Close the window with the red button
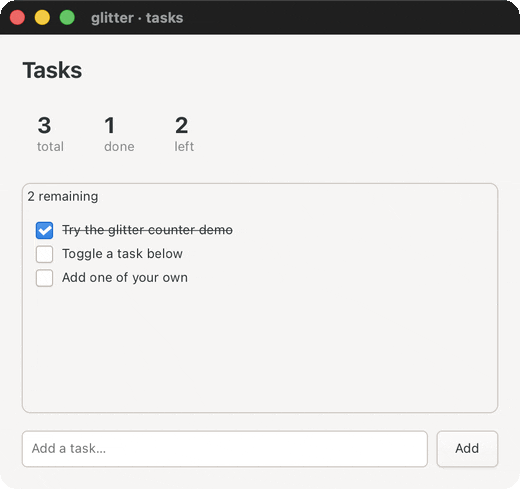Image resolution: width=520 pixels, height=489 pixels. (x=17, y=18)
